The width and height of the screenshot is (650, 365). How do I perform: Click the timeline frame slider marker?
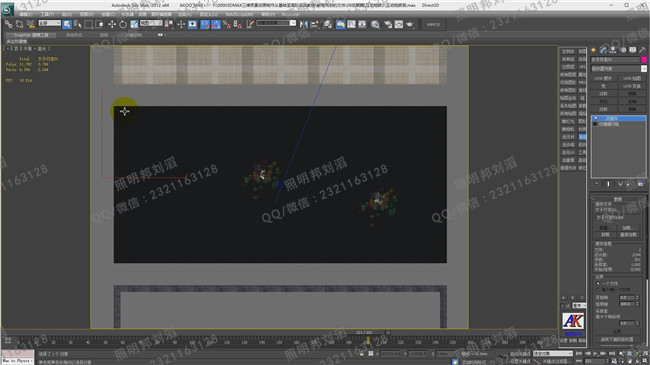(368, 341)
